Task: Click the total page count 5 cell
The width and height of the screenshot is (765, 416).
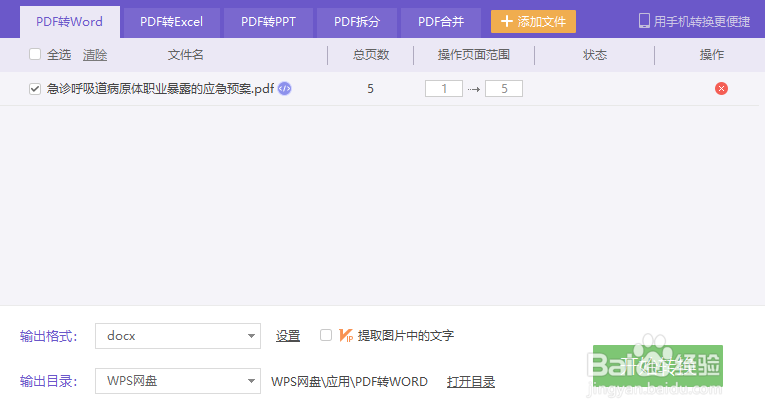Action: 370,89
